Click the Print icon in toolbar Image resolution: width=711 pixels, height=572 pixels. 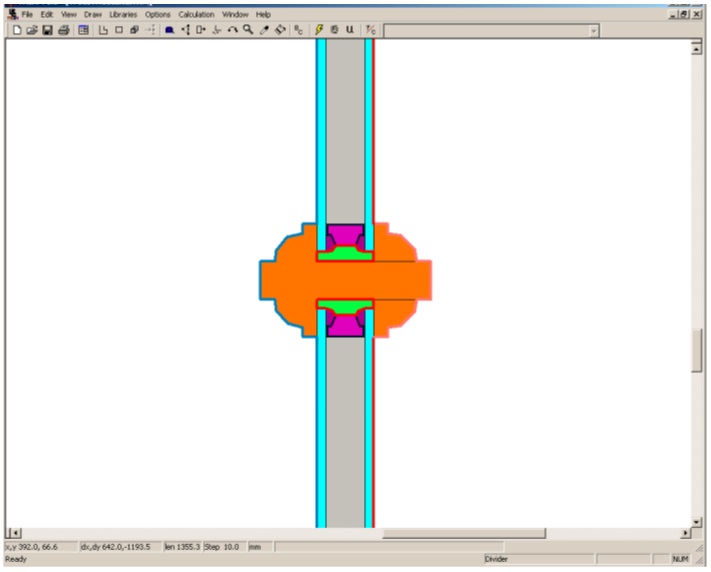pos(63,30)
